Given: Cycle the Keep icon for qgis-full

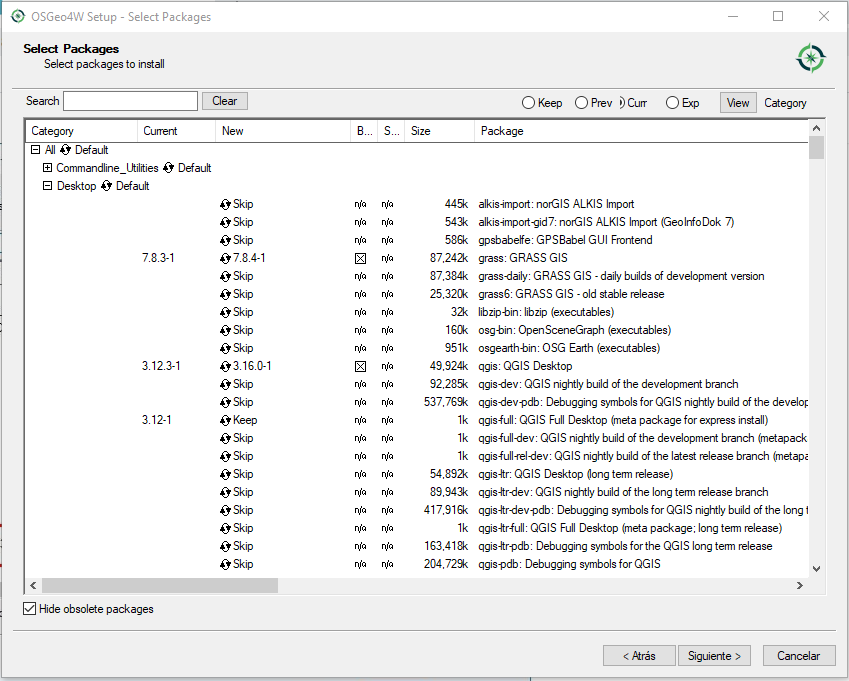Looking at the screenshot, I should click(225, 421).
